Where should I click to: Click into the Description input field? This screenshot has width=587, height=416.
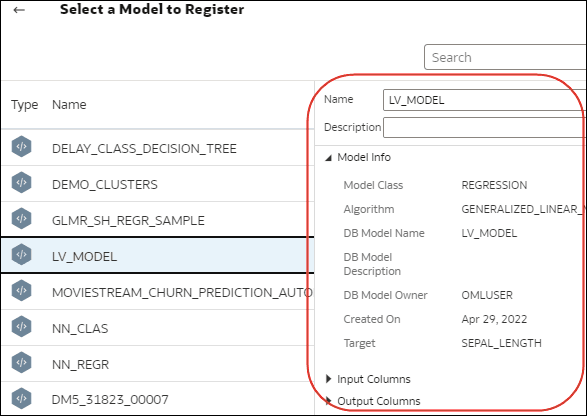pos(485,128)
